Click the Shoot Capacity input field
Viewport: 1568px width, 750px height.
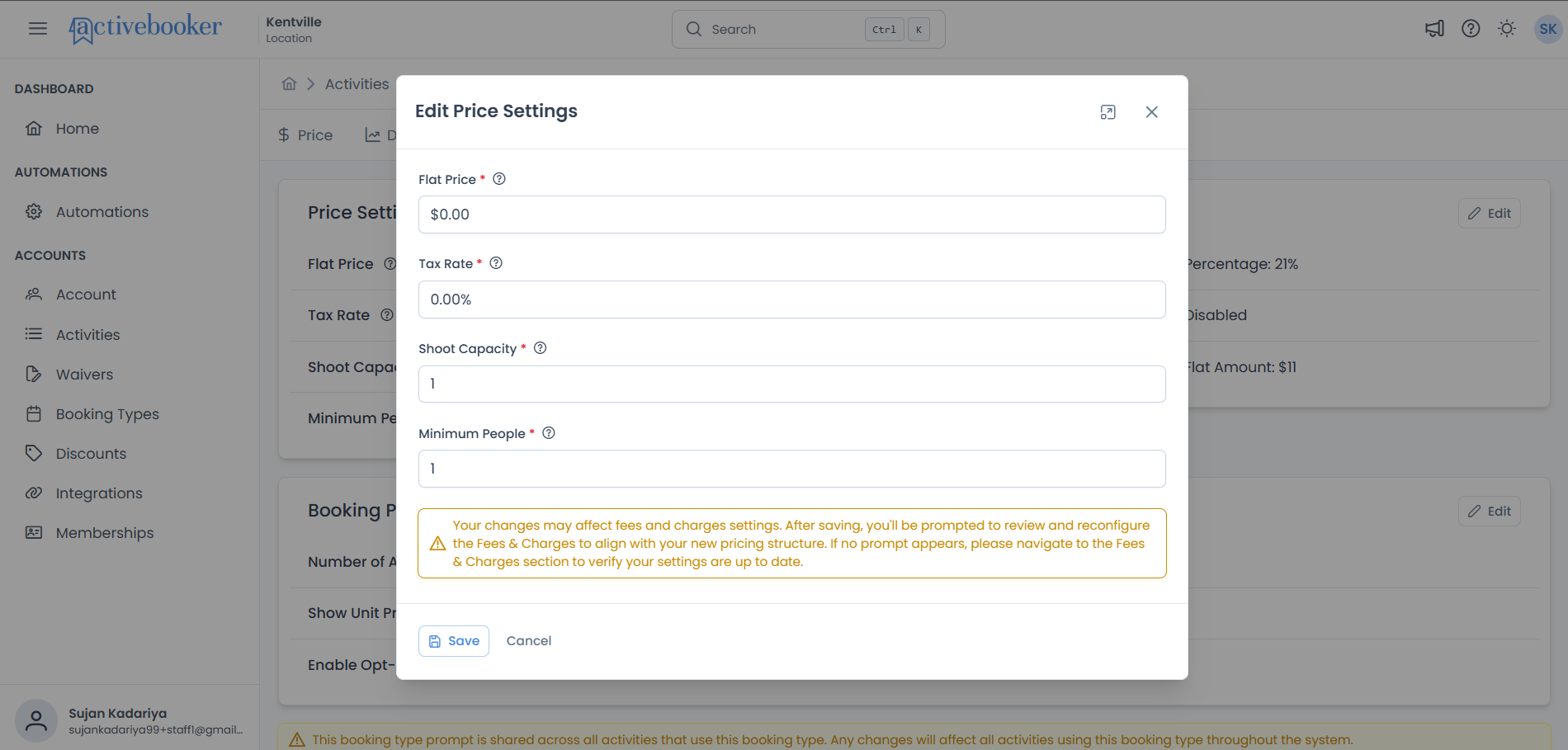click(x=792, y=384)
